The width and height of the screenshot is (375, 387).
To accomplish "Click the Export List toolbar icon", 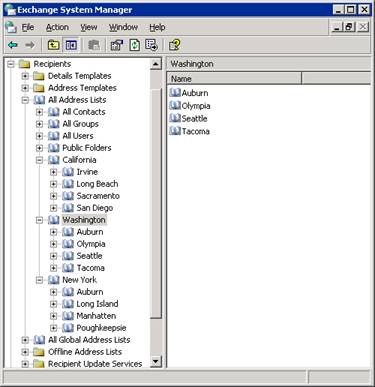I will click(x=152, y=45).
